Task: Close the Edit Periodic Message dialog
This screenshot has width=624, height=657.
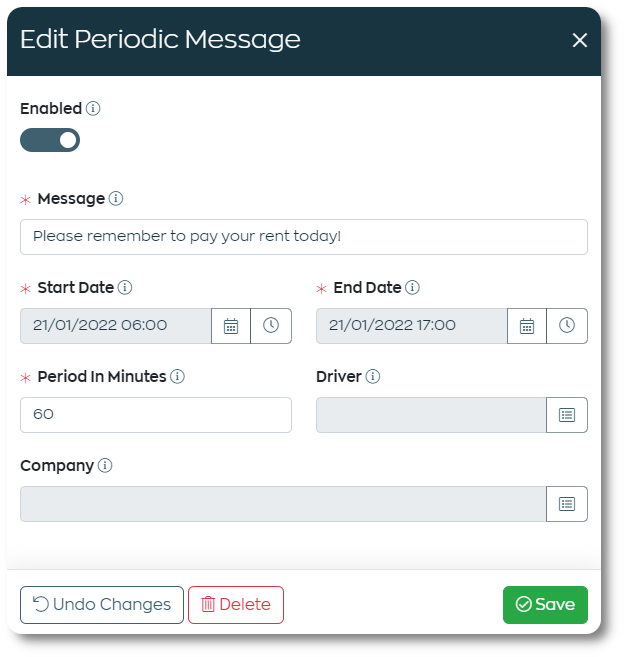Action: click(x=580, y=40)
